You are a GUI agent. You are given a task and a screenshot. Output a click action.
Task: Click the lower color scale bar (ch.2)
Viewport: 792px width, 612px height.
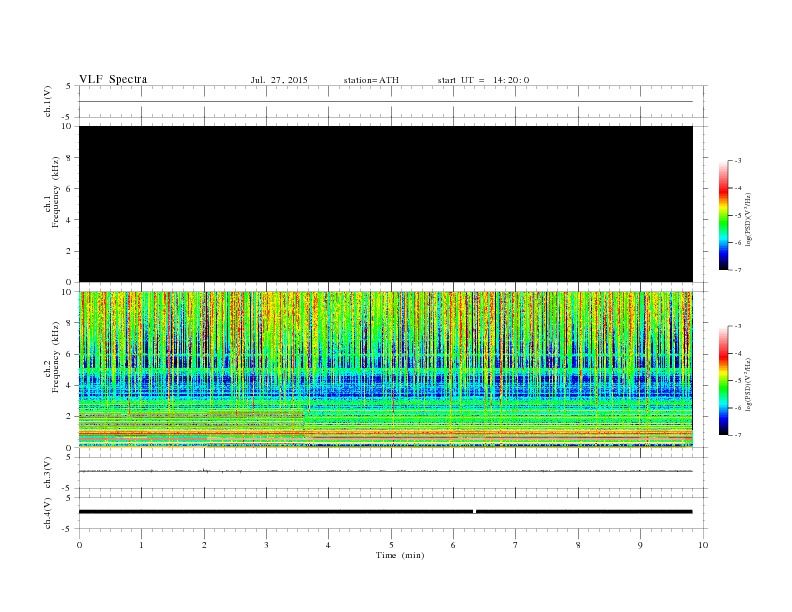(x=724, y=380)
